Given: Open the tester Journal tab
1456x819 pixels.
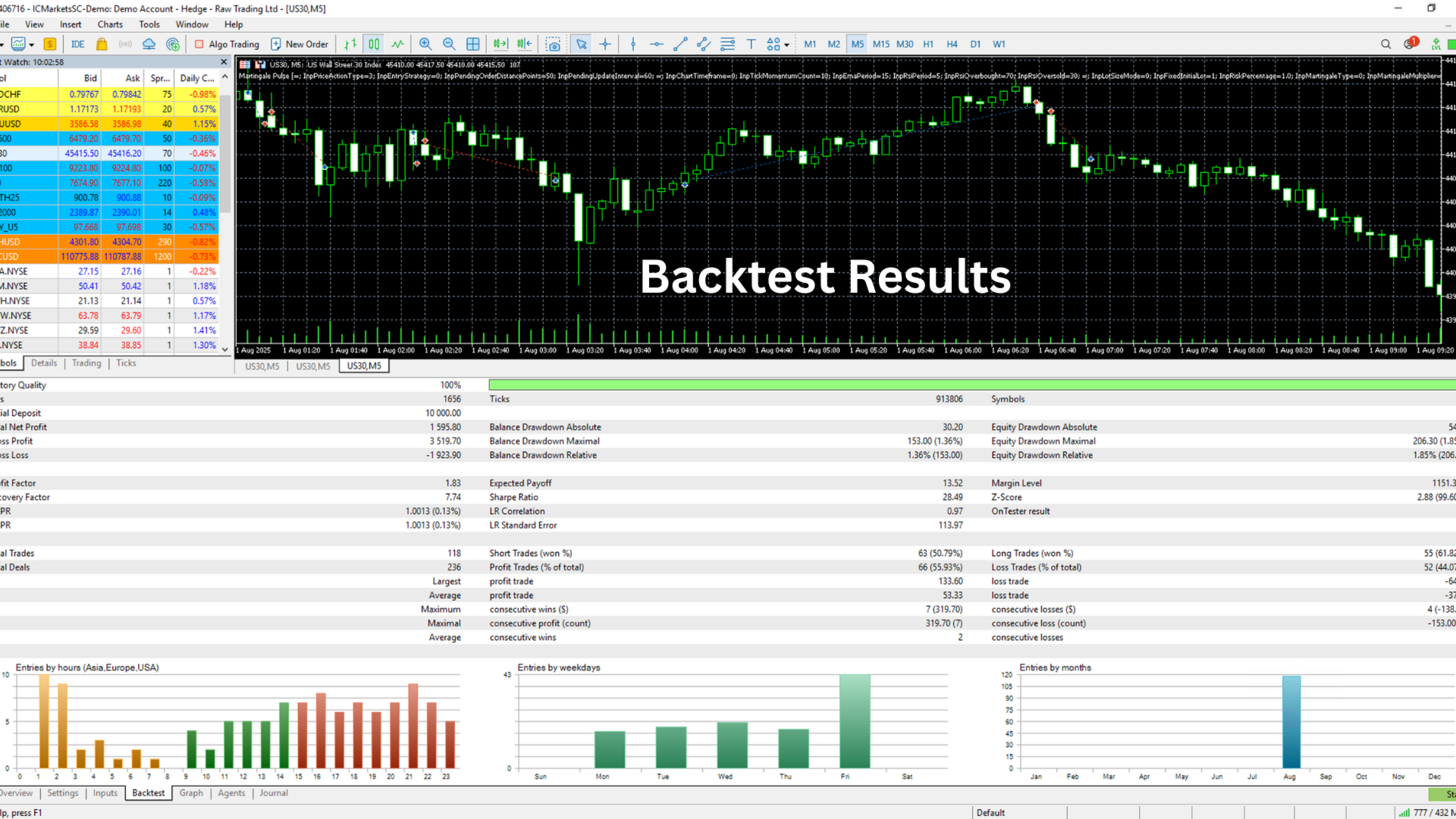Looking at the screenshot, I should 274,793.
